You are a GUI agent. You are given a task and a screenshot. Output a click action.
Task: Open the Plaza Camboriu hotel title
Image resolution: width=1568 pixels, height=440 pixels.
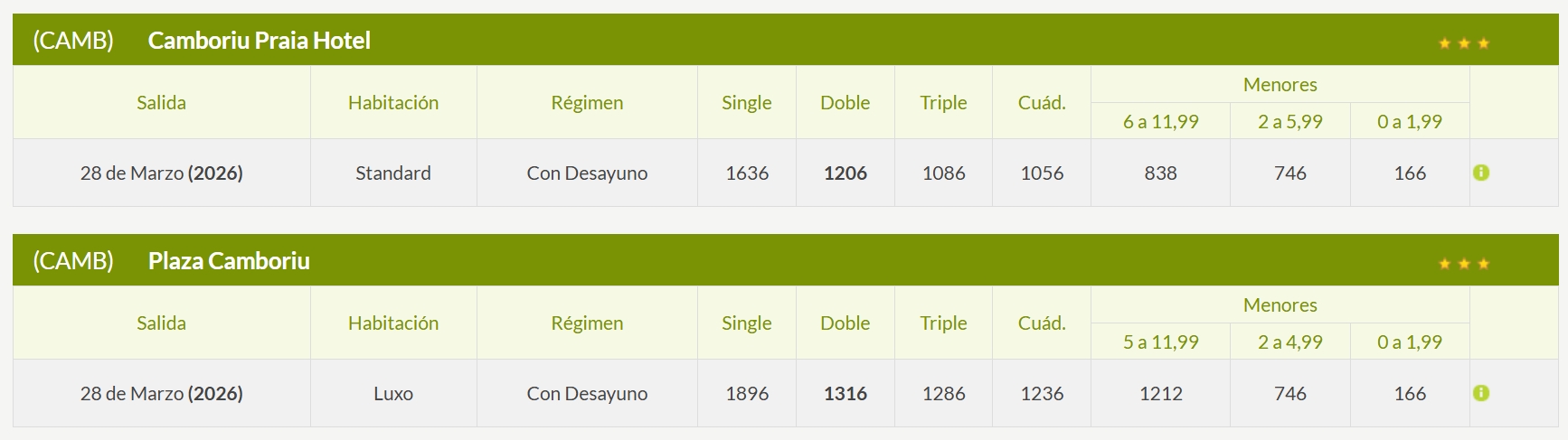coord(229,261)
